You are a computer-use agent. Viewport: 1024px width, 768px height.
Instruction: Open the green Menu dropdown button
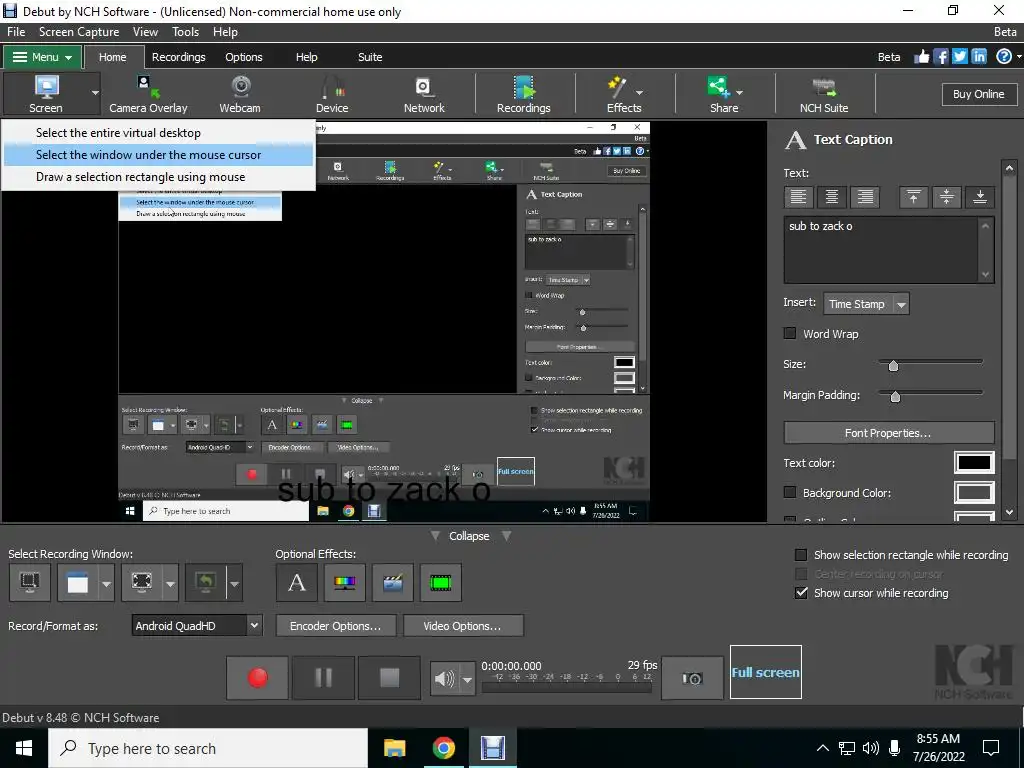[x=42, y=57]
